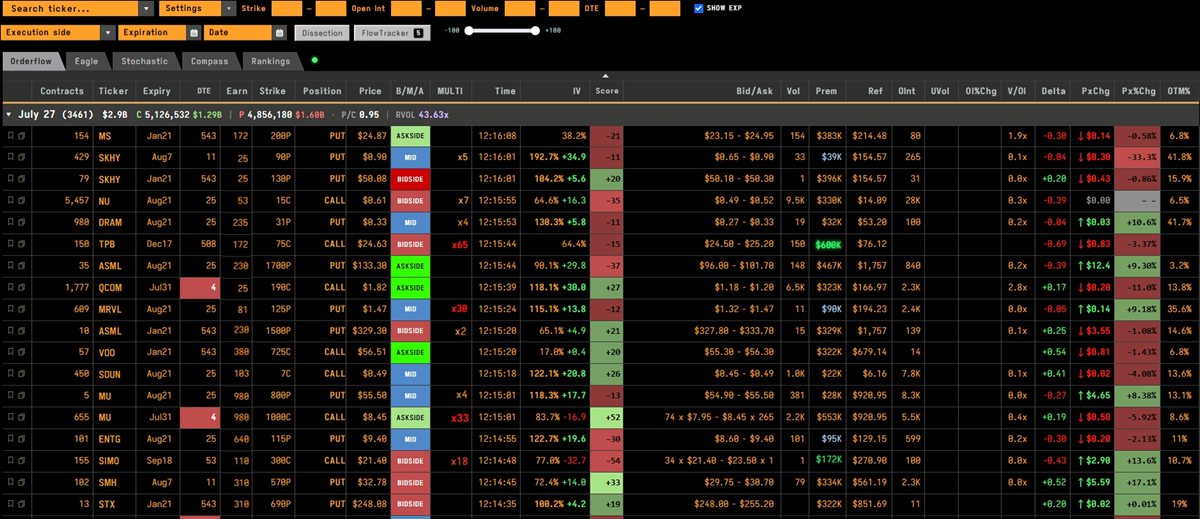Sort by the OTM% column header

[x=1179, y=91]
